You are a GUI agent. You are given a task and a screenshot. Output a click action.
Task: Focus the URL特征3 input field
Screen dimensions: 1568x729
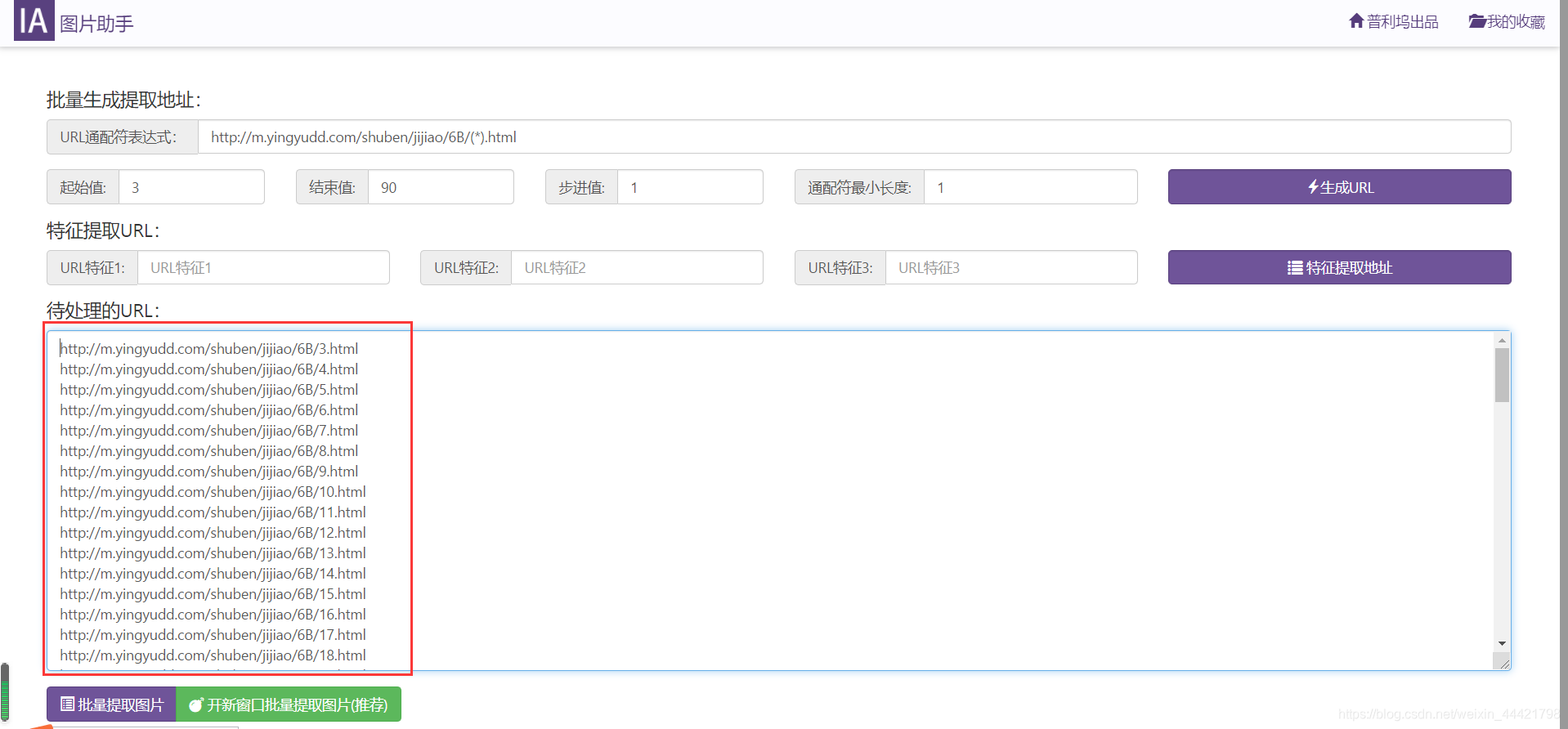(x=1011, y=267)
